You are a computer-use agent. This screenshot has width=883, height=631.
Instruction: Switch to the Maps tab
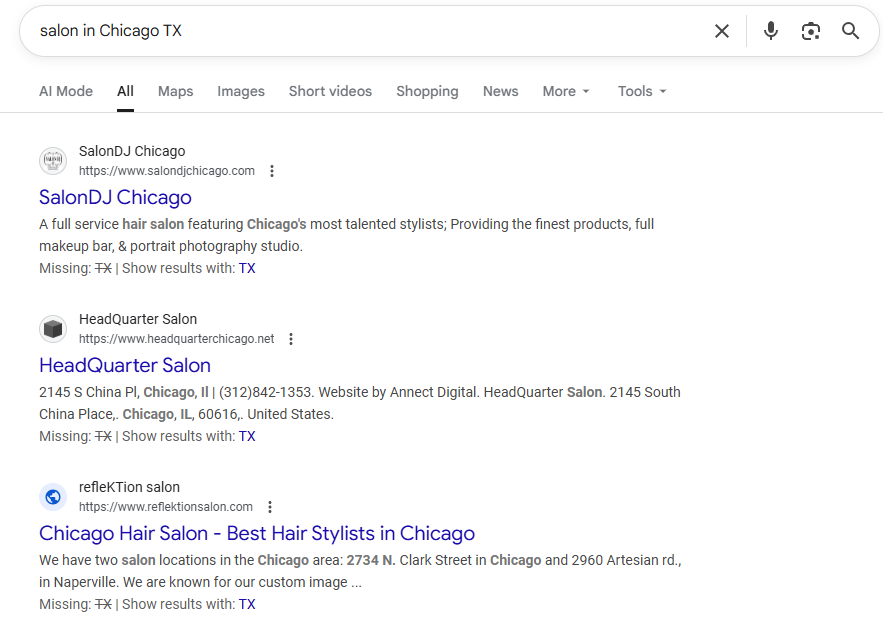click(175, 91)
